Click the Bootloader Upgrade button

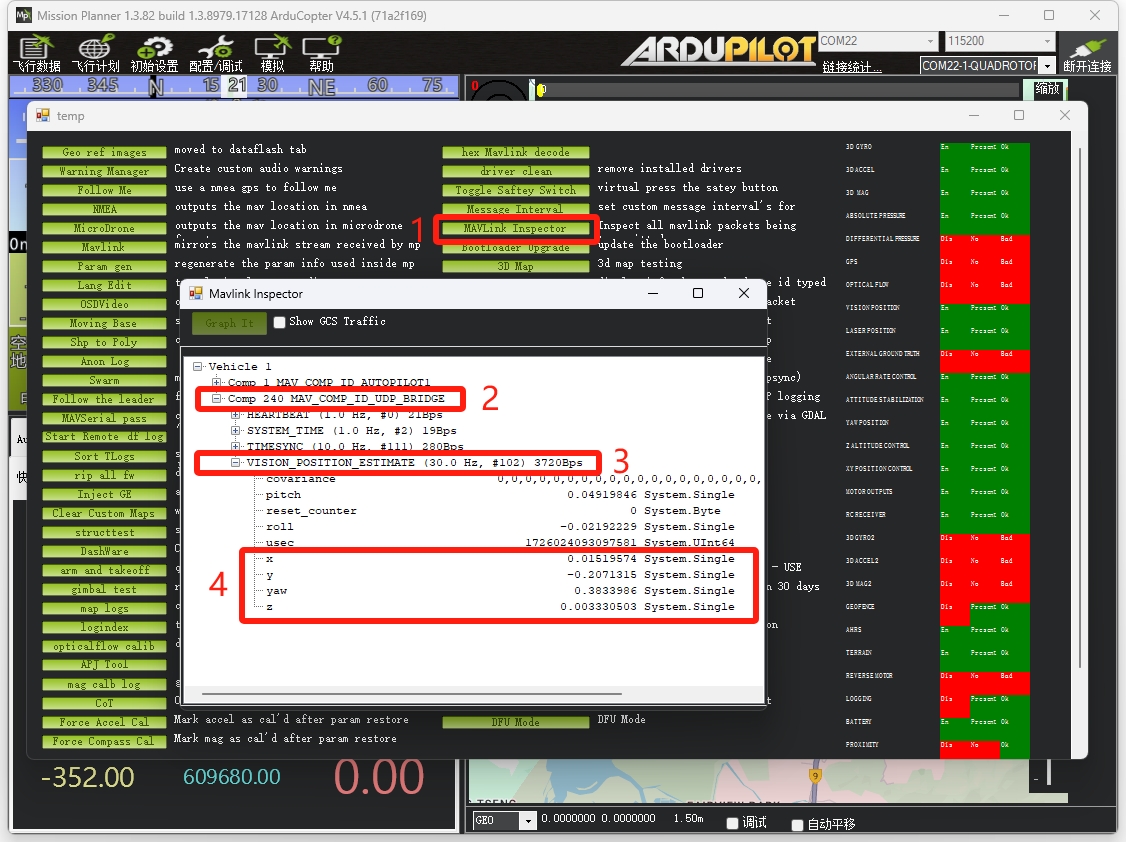[515, 248]
